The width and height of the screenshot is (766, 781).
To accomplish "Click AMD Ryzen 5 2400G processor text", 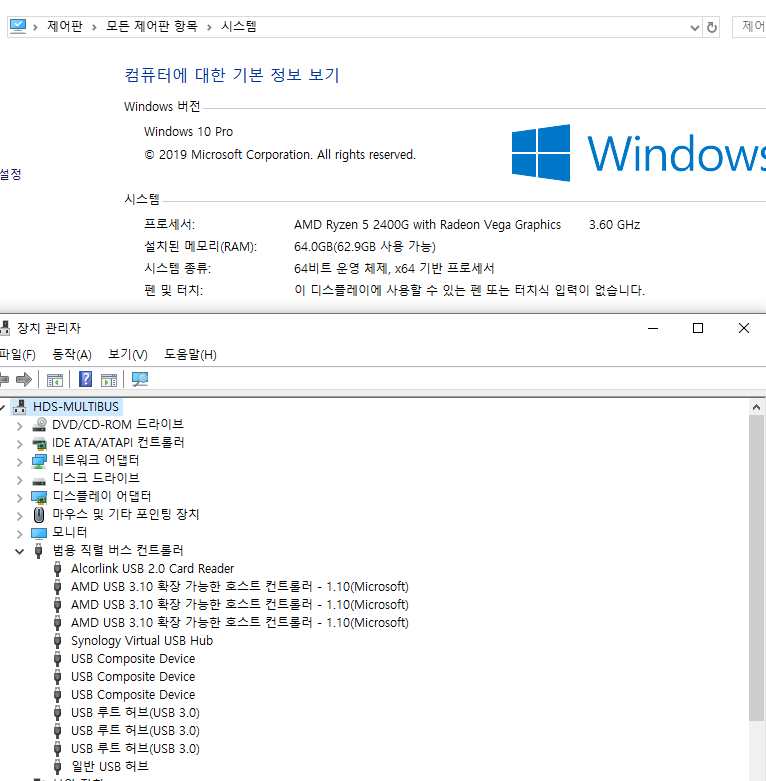I will click(x=427, y=225).
